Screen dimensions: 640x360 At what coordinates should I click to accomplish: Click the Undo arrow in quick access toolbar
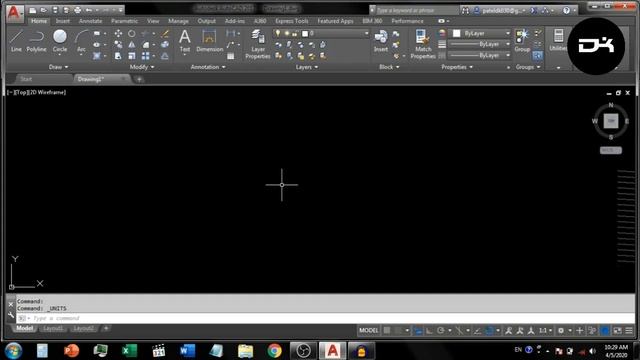tap(89, 10)
